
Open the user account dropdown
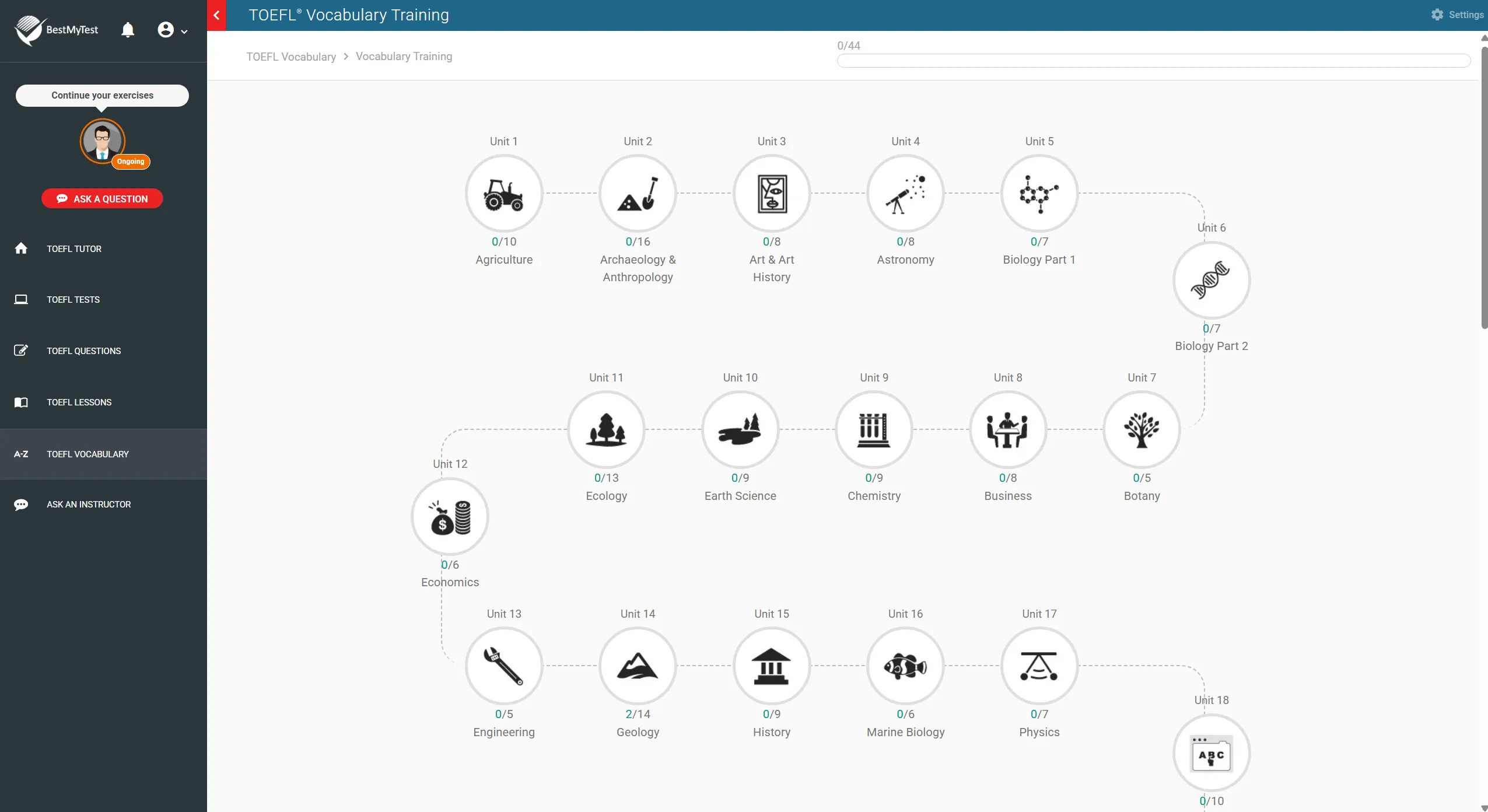click(172, 30)
